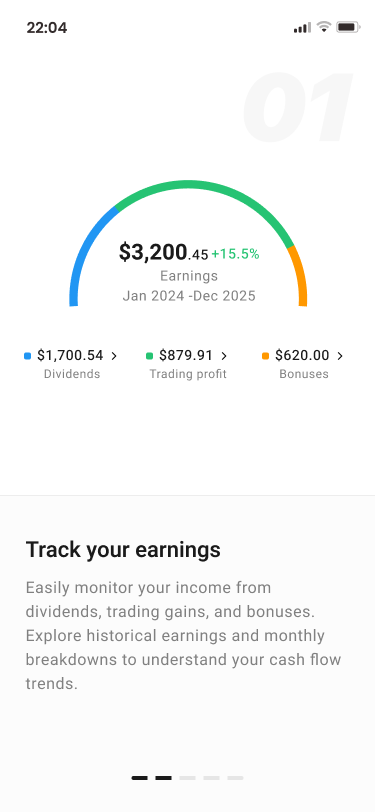Image resolution: width=375 pixels, height=812 pixels.
Task: Click the green Trading profit legend dot
Action: [150, 356]
